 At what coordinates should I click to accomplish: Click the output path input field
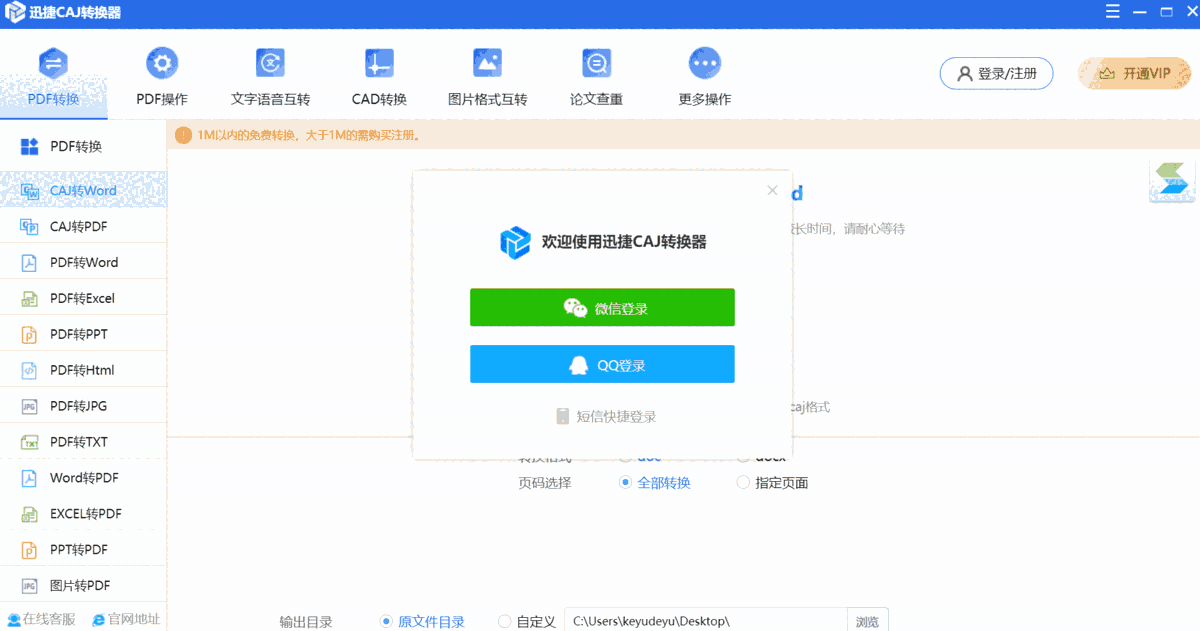(700, 620)
